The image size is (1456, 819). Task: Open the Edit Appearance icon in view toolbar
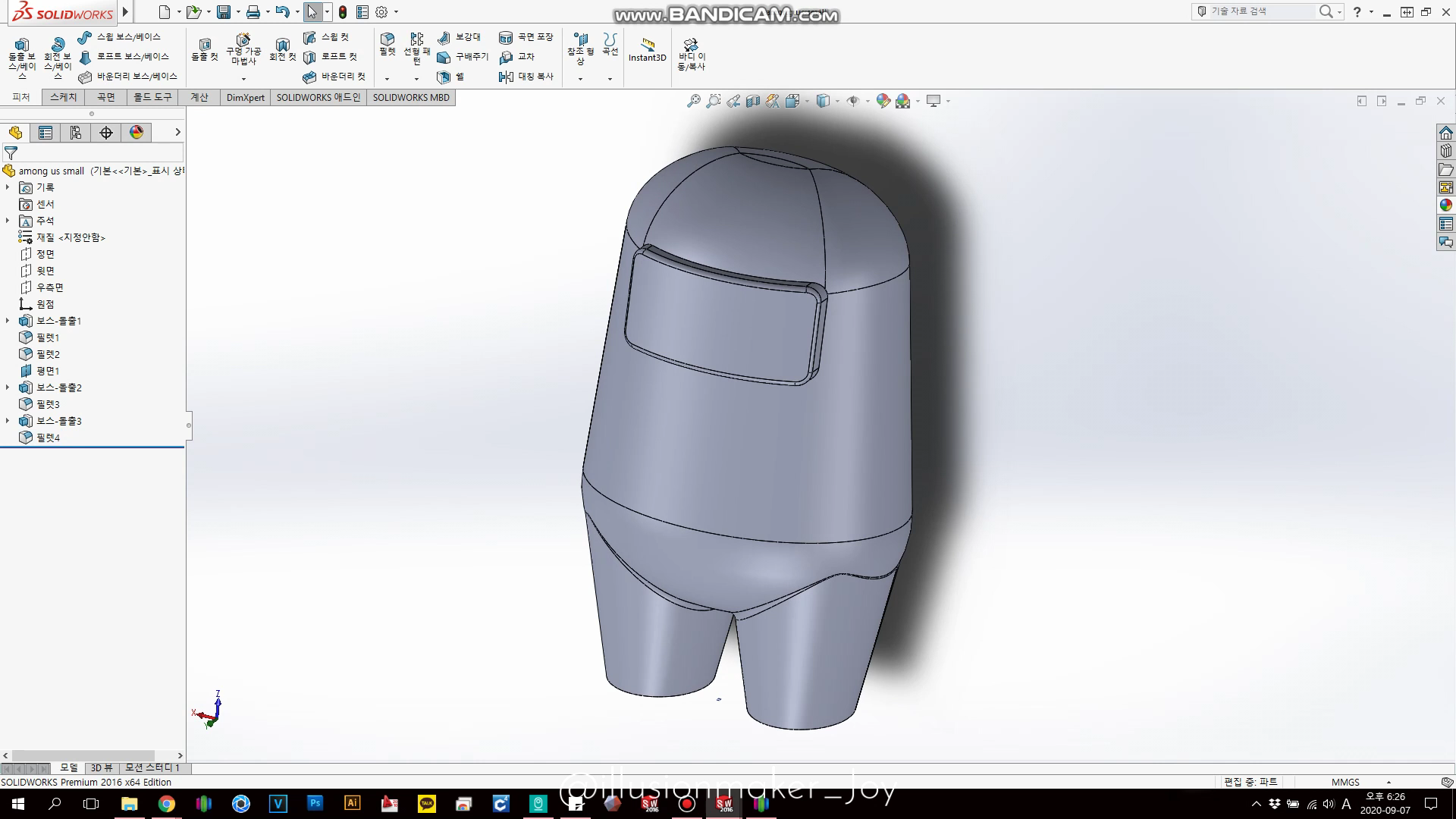[883, 101]
